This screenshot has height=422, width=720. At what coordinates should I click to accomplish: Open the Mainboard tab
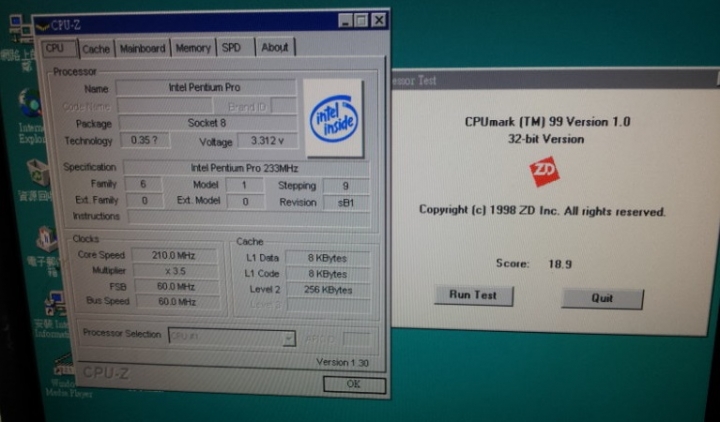click(142, 48)
